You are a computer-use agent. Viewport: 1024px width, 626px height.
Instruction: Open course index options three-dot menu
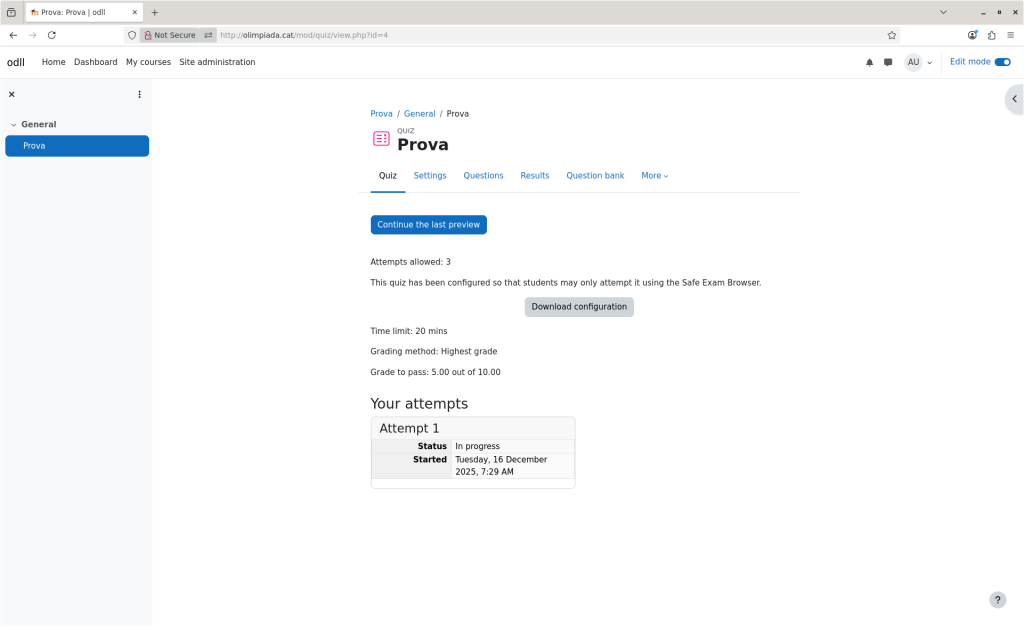click(x=139, y=94)
